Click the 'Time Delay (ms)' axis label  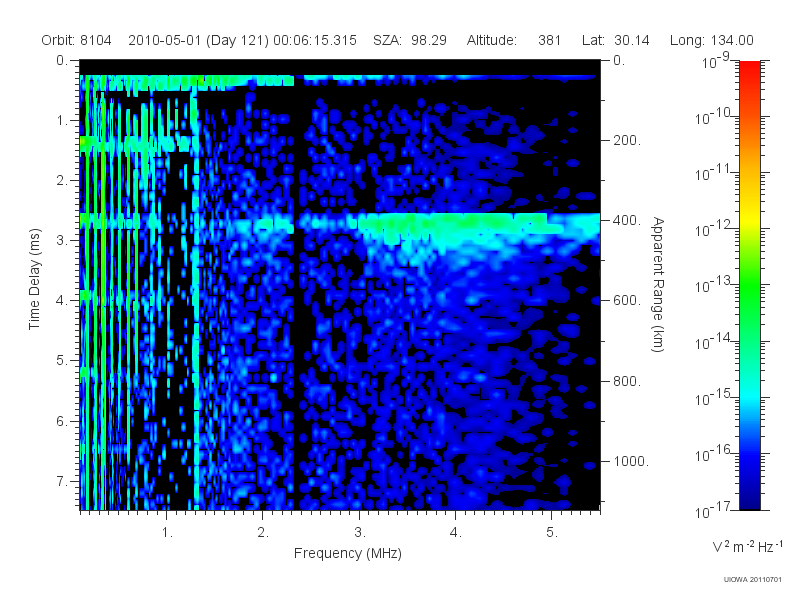click(x=34, y=279)
